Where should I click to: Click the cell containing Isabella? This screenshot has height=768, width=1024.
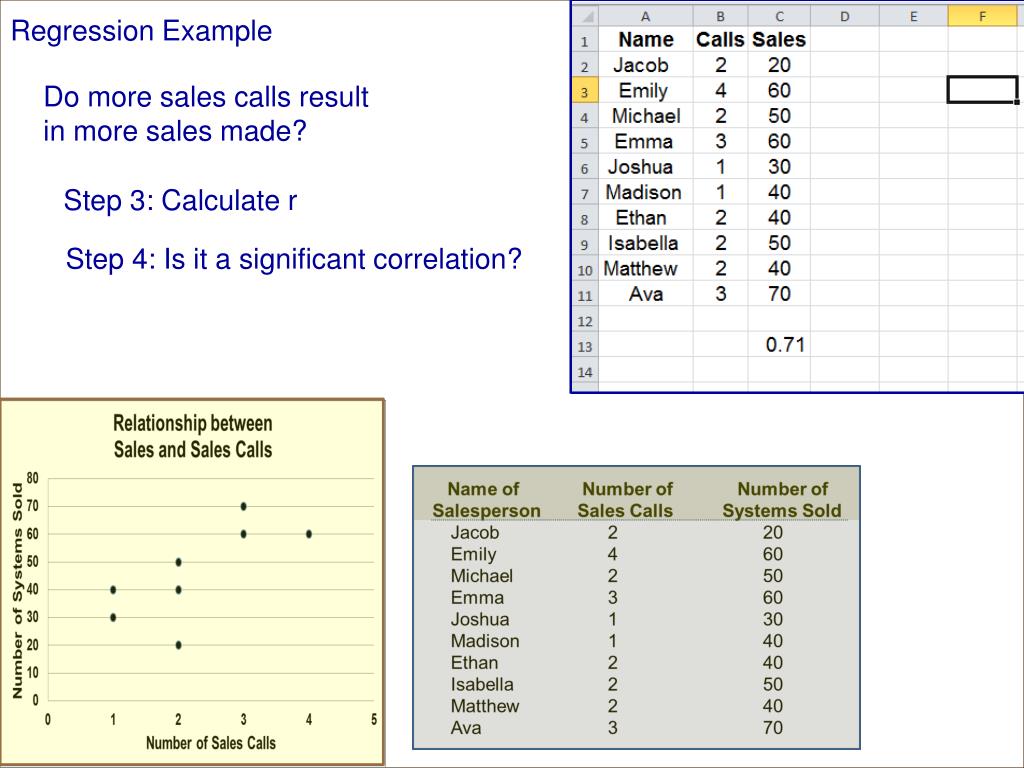pyautogui.click(x=643, y=243)
